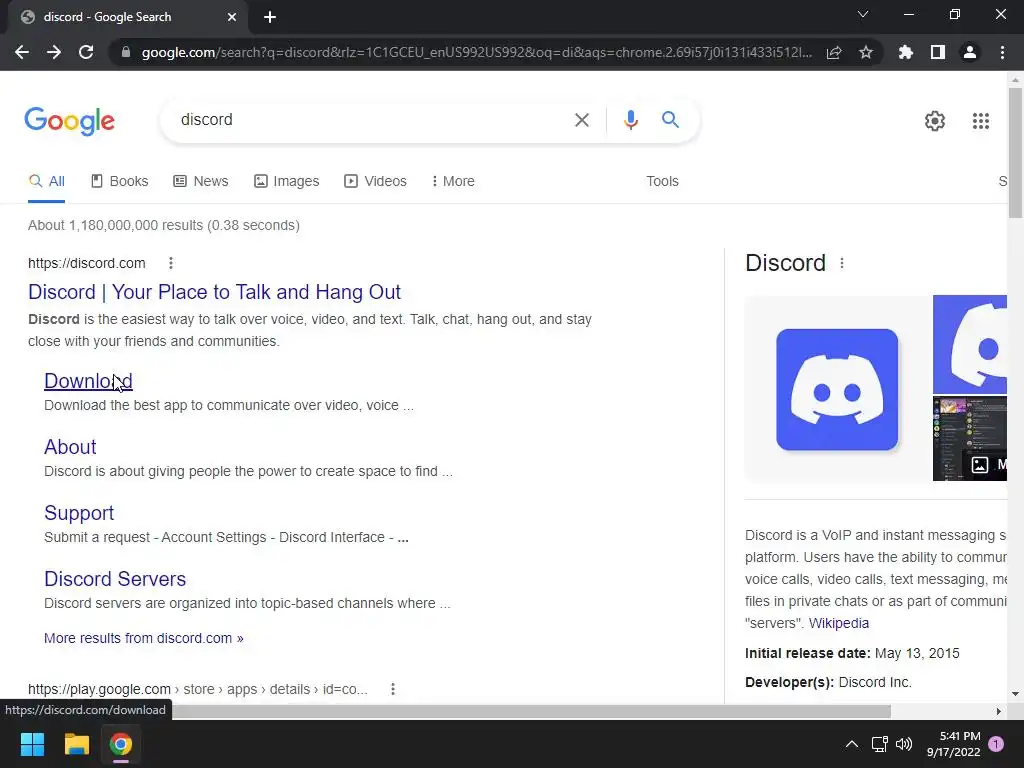Viewport: 1024px width, 768px height.
Task: Switch to the Videos tab
Action: pyautogui.click(x=375, y=182)
